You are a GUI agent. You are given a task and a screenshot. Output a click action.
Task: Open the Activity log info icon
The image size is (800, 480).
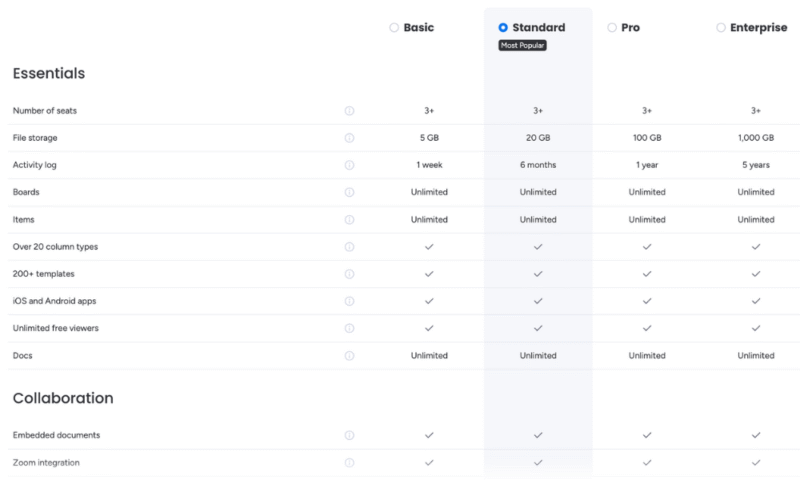coord(350,165)
